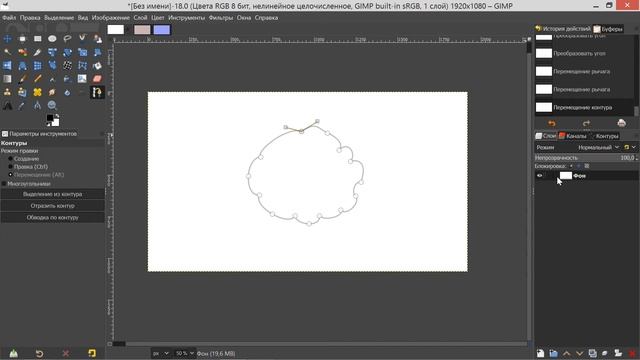Viewport: 640px width, 360px height.
Task: Click the Отразить контур button
Action: point(53,206)
